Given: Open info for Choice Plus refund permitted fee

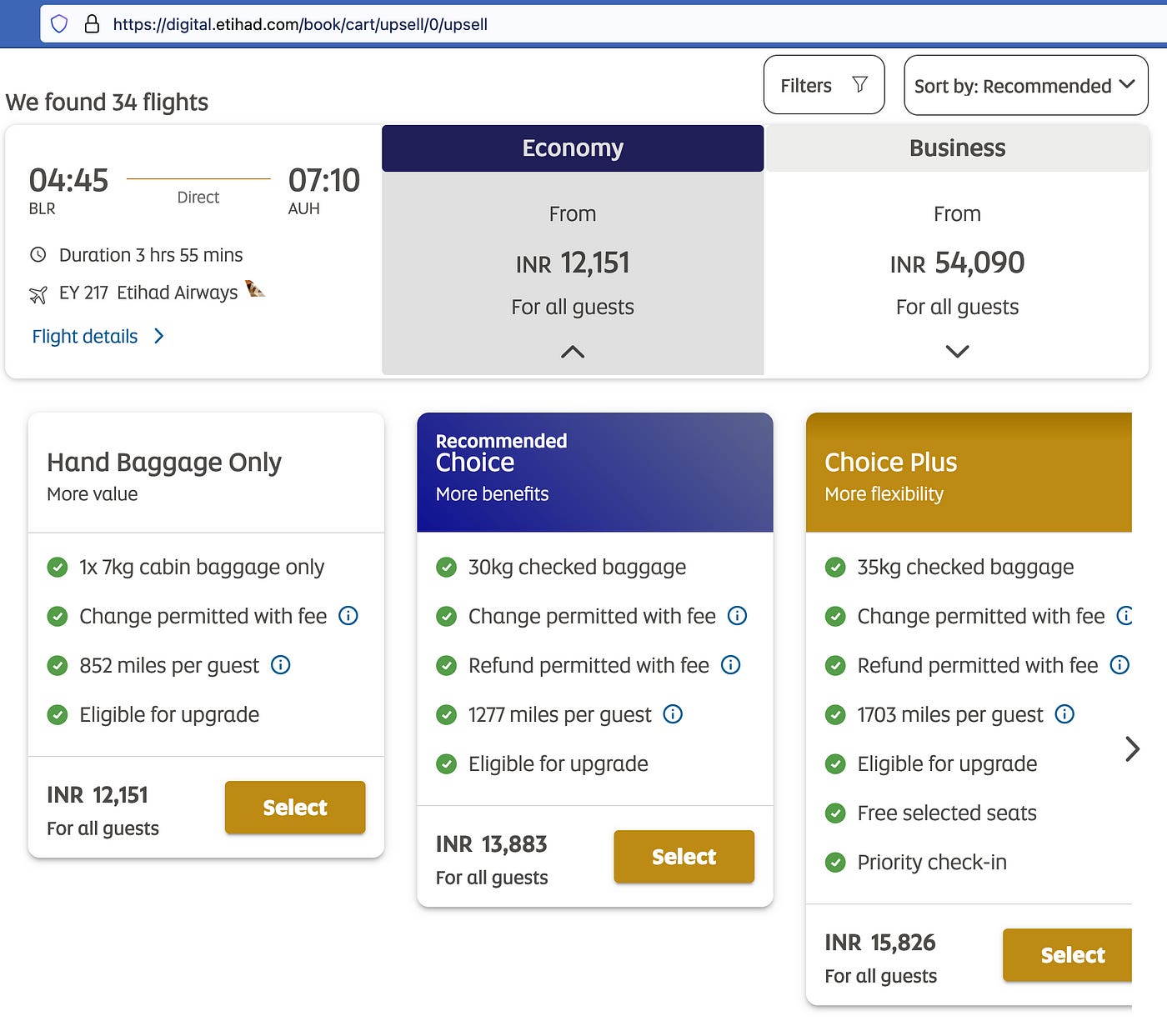Looking at the screenshot, I should [1120, 665].
